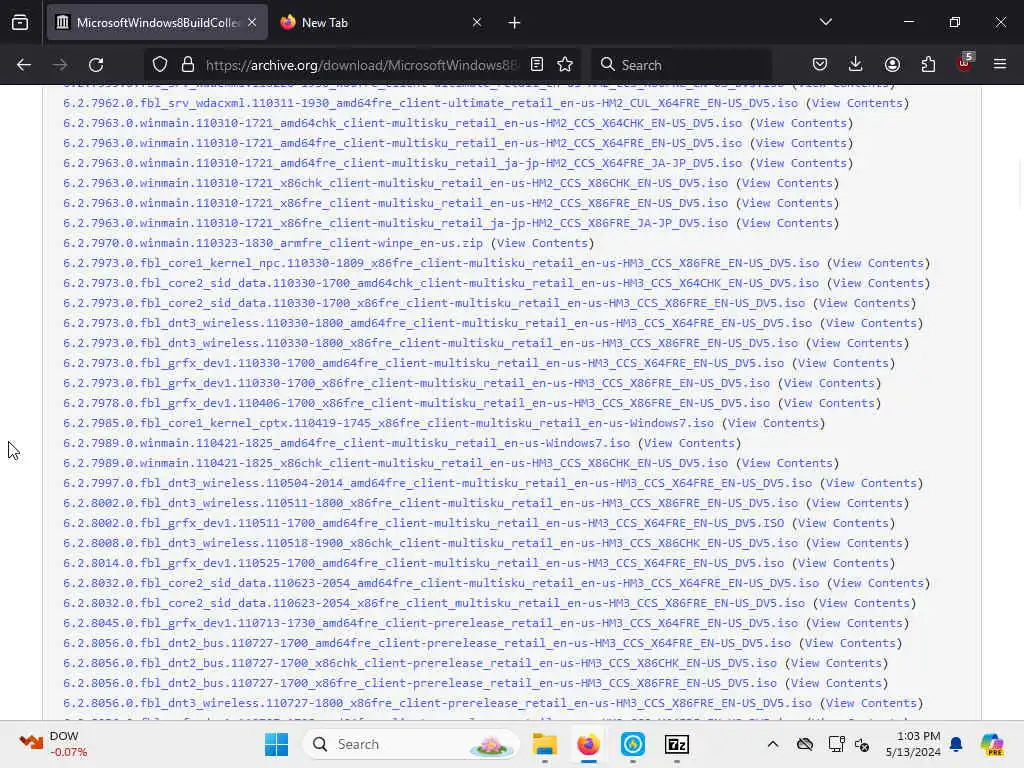Open the downloads panel
The image size is (1024, 768).
[856, 65]
